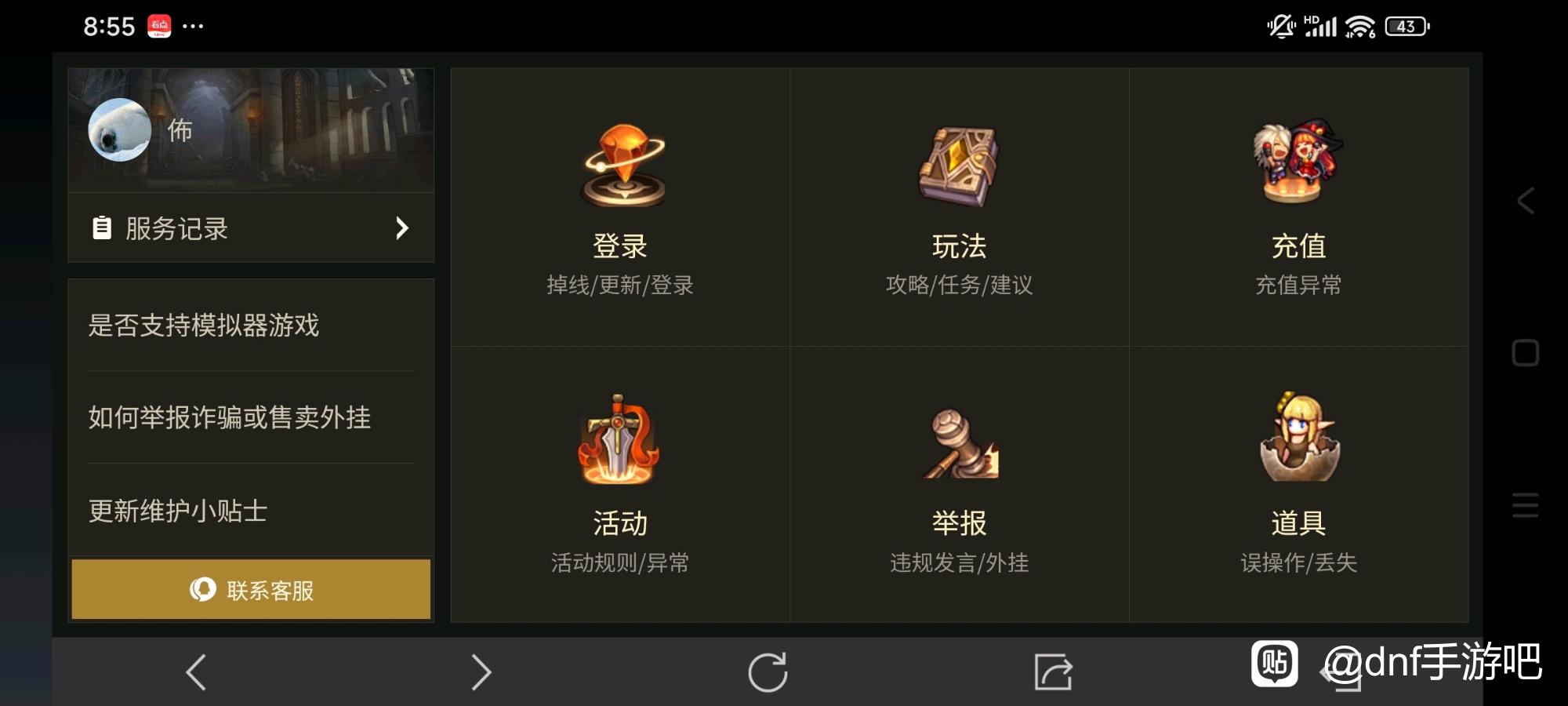
Task: Open the 登录 login help category
Action: (x=620, y=208)
